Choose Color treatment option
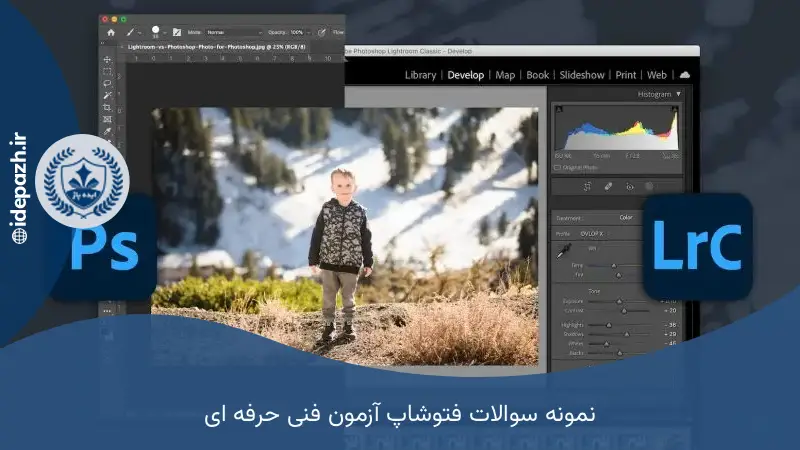The image size is (800, 450). (626, 217)
